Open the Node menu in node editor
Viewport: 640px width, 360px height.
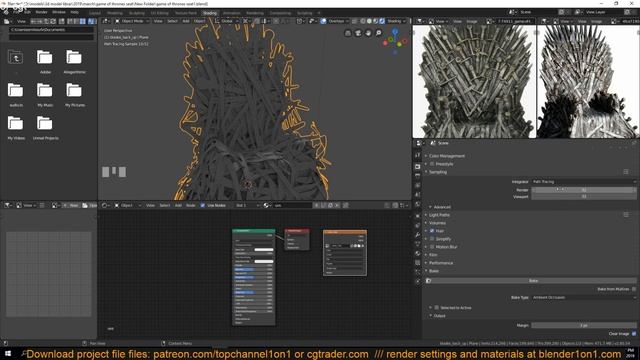coord(191,205)
